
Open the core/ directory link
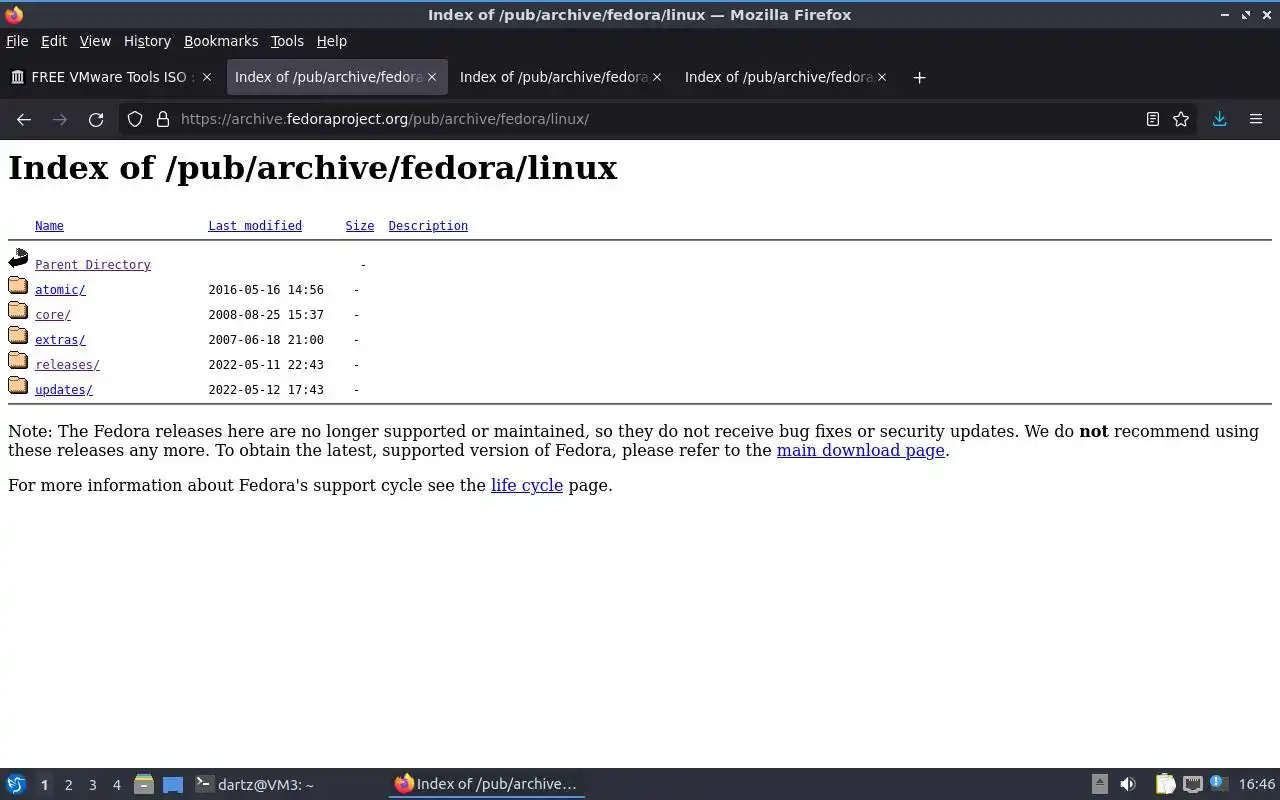(53, 315)
